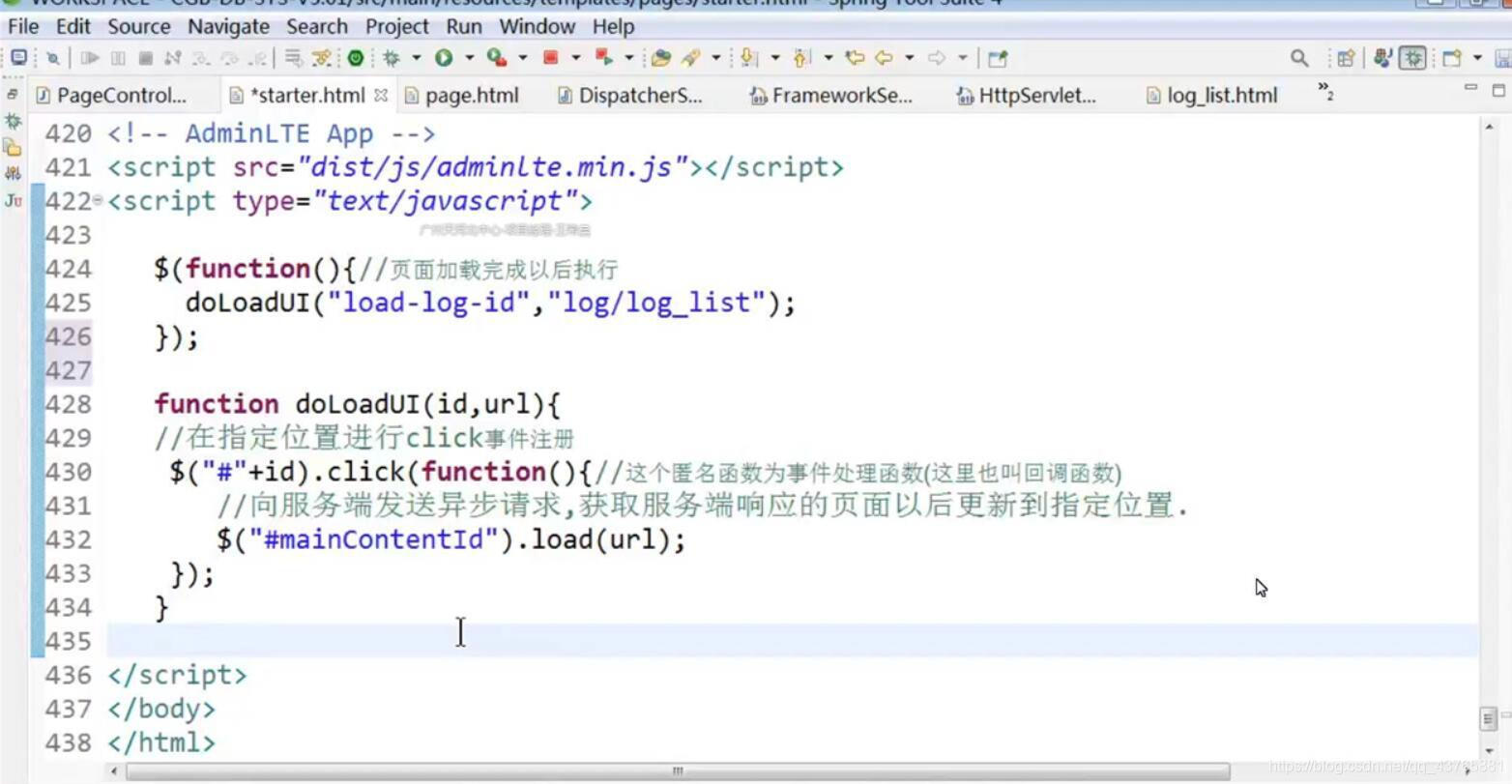
Task: Click the Suspend debug icon
Action: click(x=118, y=58)
